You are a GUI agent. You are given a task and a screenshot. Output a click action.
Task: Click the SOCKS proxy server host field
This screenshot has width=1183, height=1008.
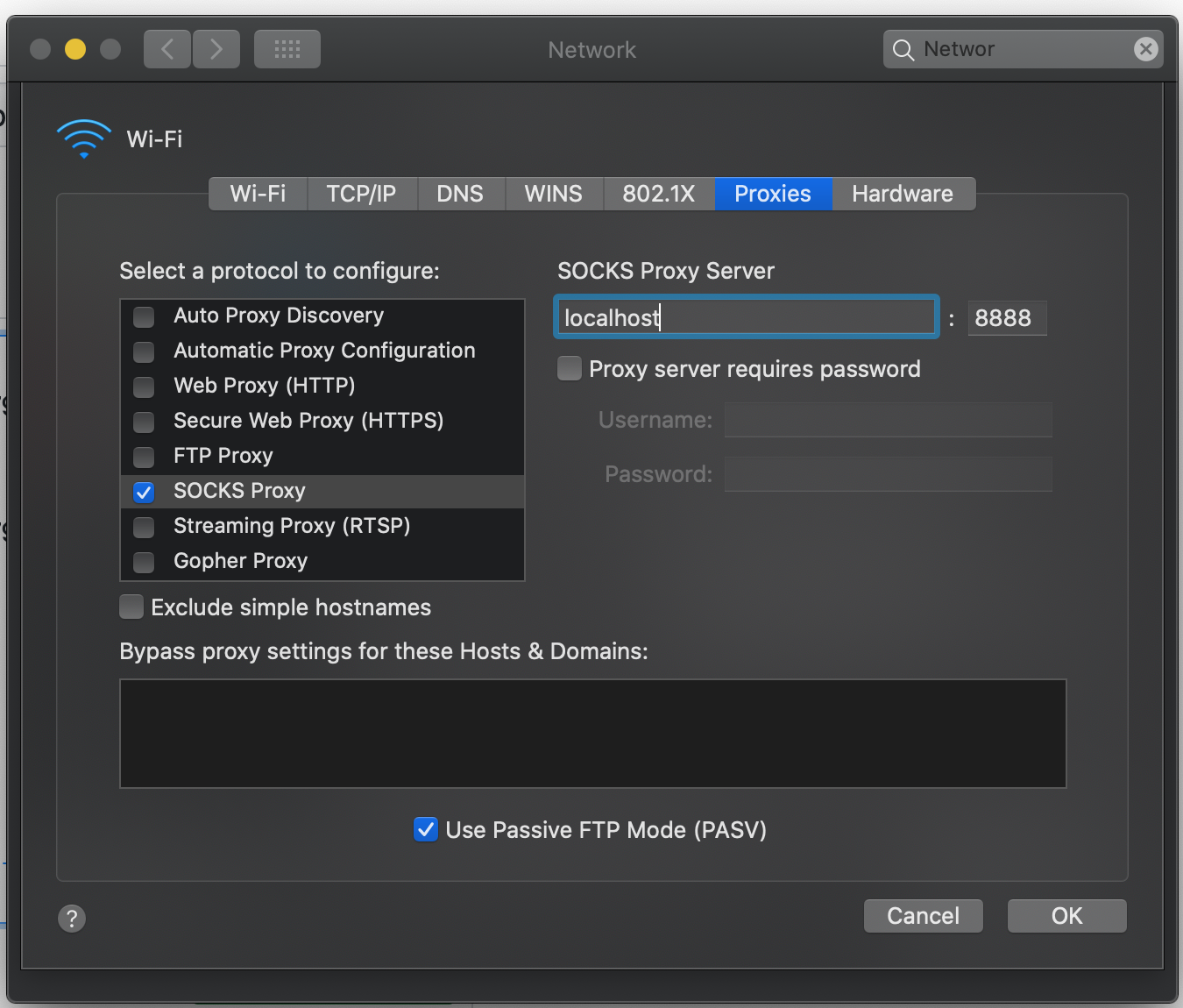[x=747, y=317]
